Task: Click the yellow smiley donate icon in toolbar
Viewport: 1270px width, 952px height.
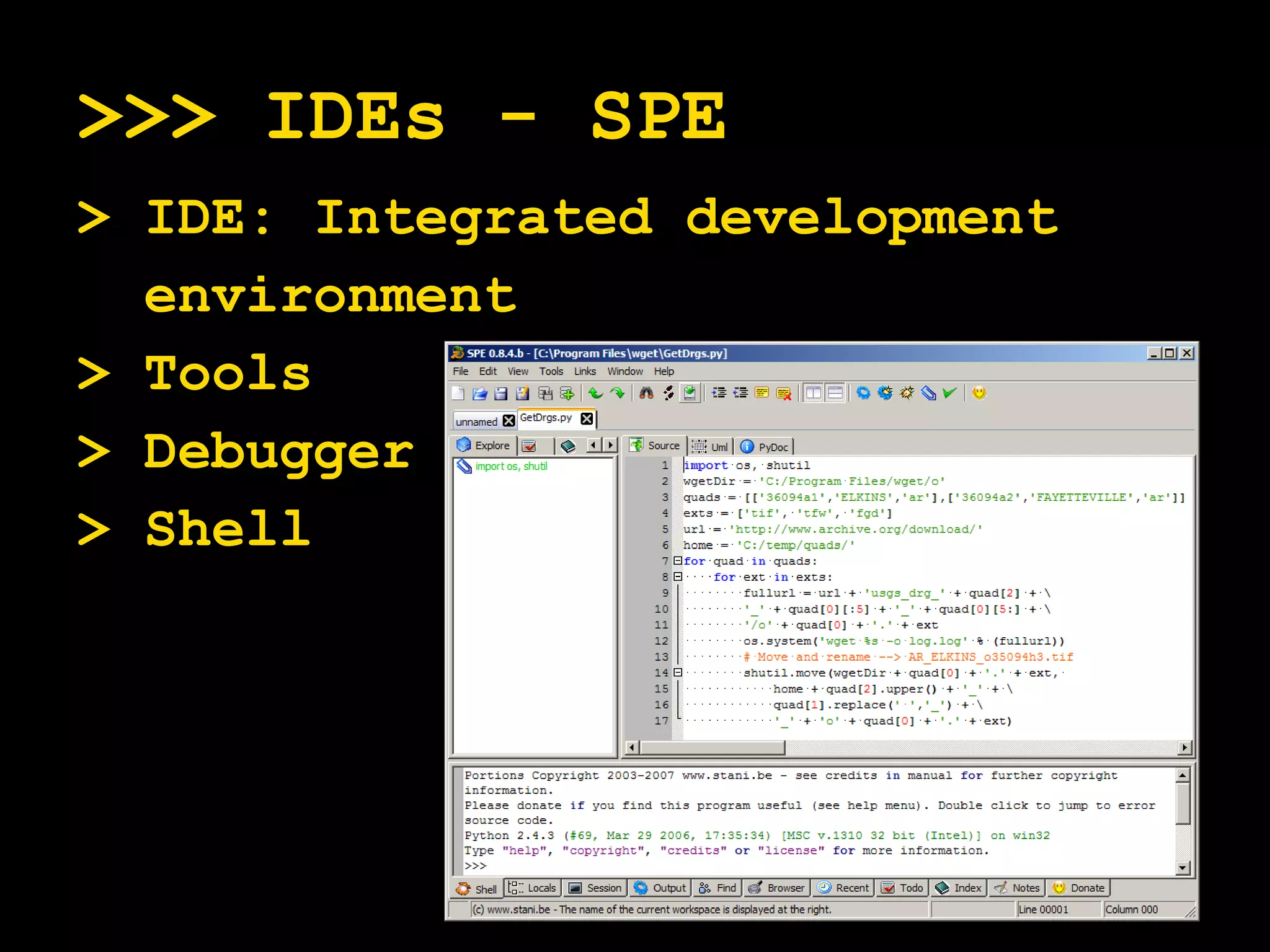Action: point(979,393)
